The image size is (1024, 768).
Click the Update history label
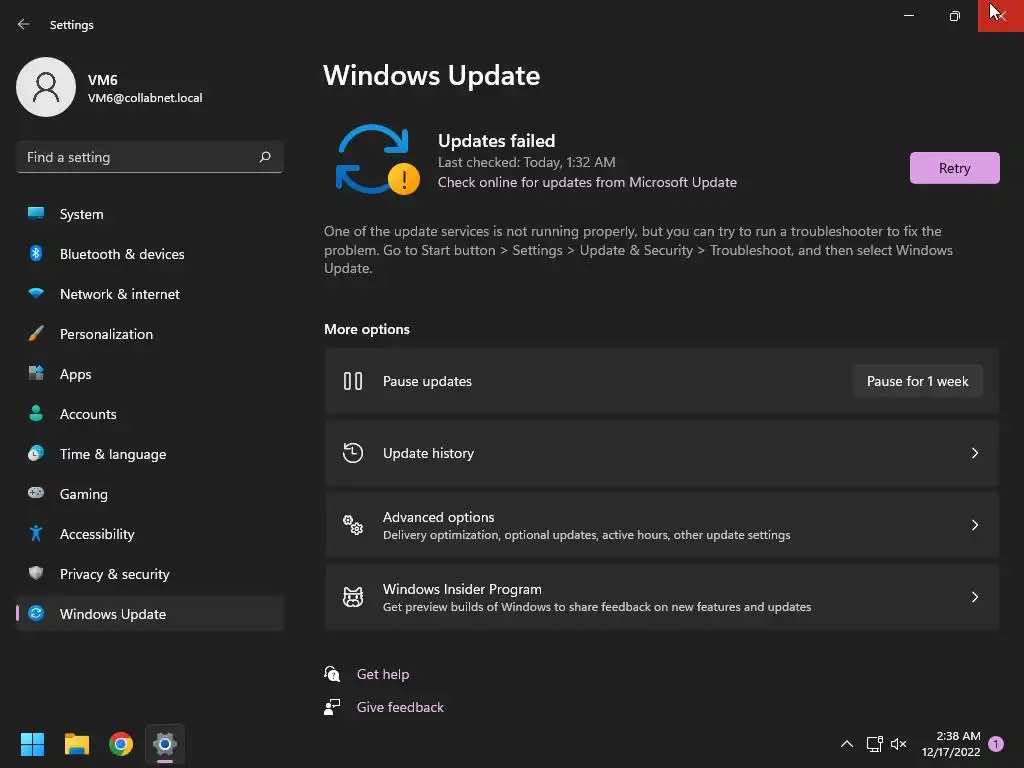pos(428,453)
